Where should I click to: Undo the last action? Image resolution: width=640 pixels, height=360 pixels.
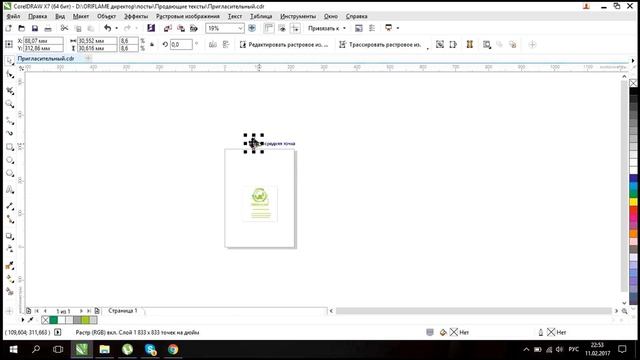pyautogui.click(x=108, y=28)
